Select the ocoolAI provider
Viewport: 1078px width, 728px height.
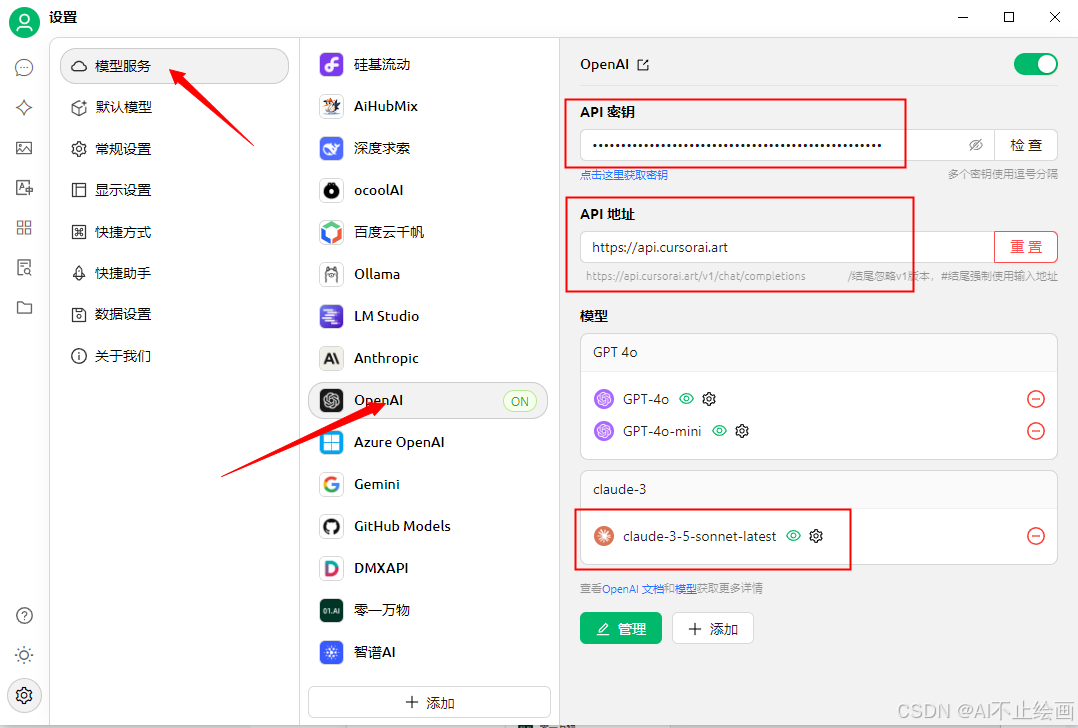(428, 190)
